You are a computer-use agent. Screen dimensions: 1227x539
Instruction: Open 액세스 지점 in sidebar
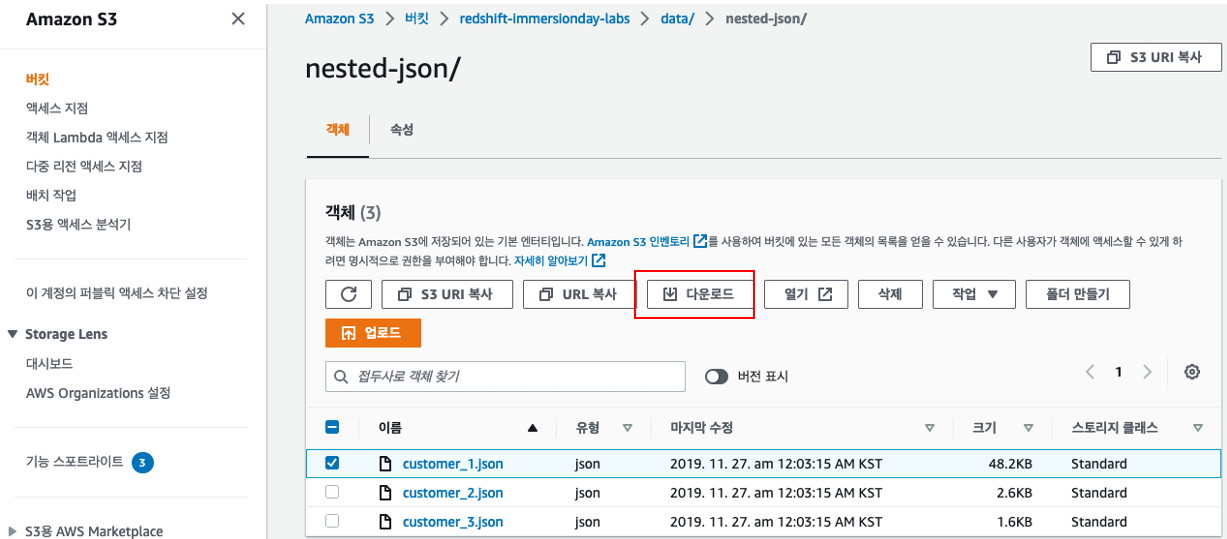click(x=57, y=108)
